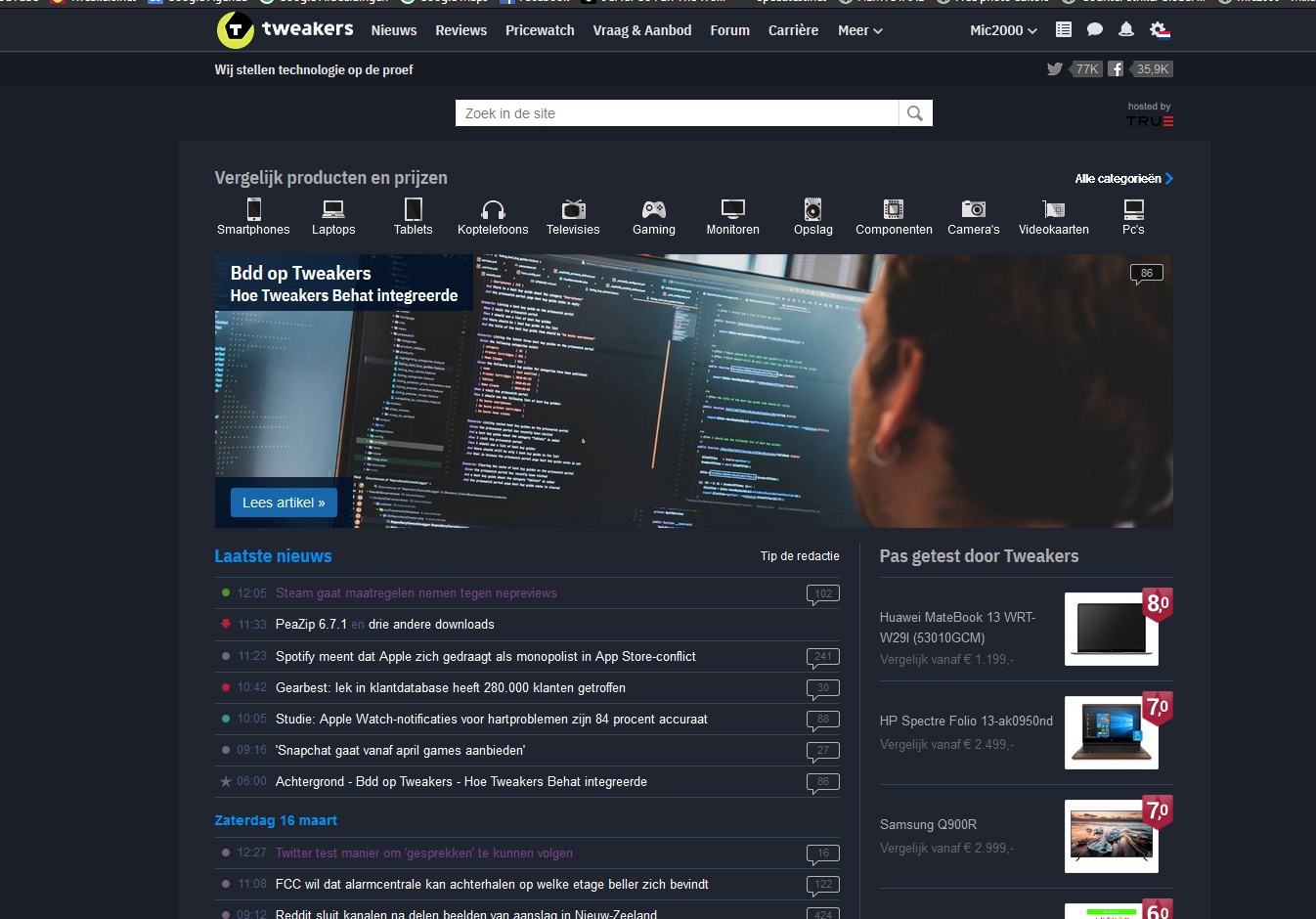Click in the Zoek in de site field
1316x919 pixels.
[x=677, y=113]
